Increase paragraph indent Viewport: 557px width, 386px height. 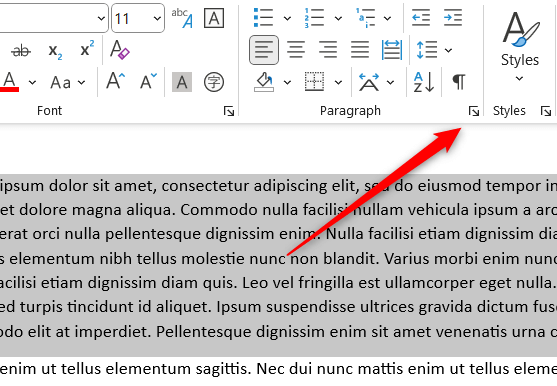tap(453, 18)
